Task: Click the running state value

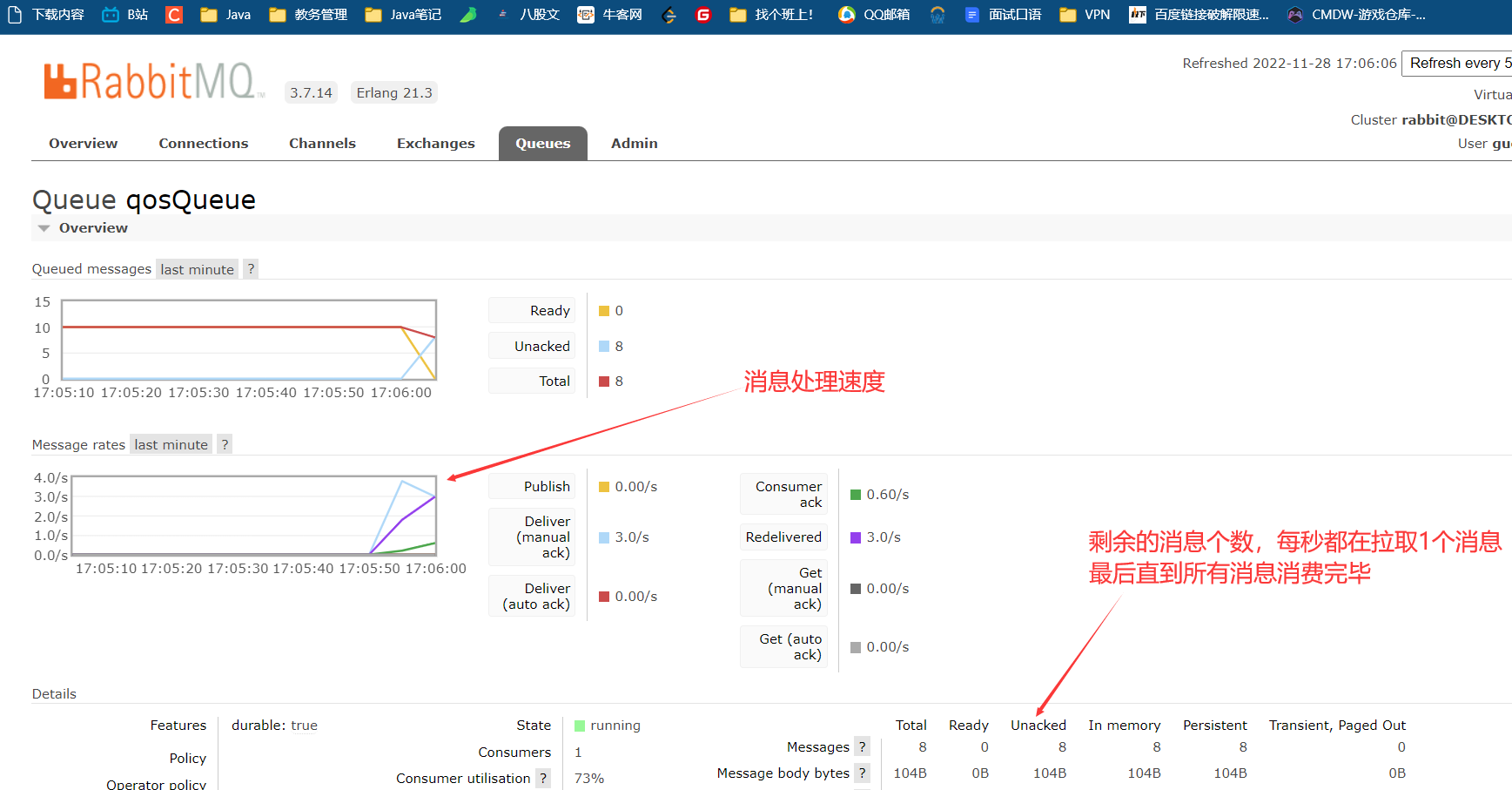Action: tap(615, 726)
